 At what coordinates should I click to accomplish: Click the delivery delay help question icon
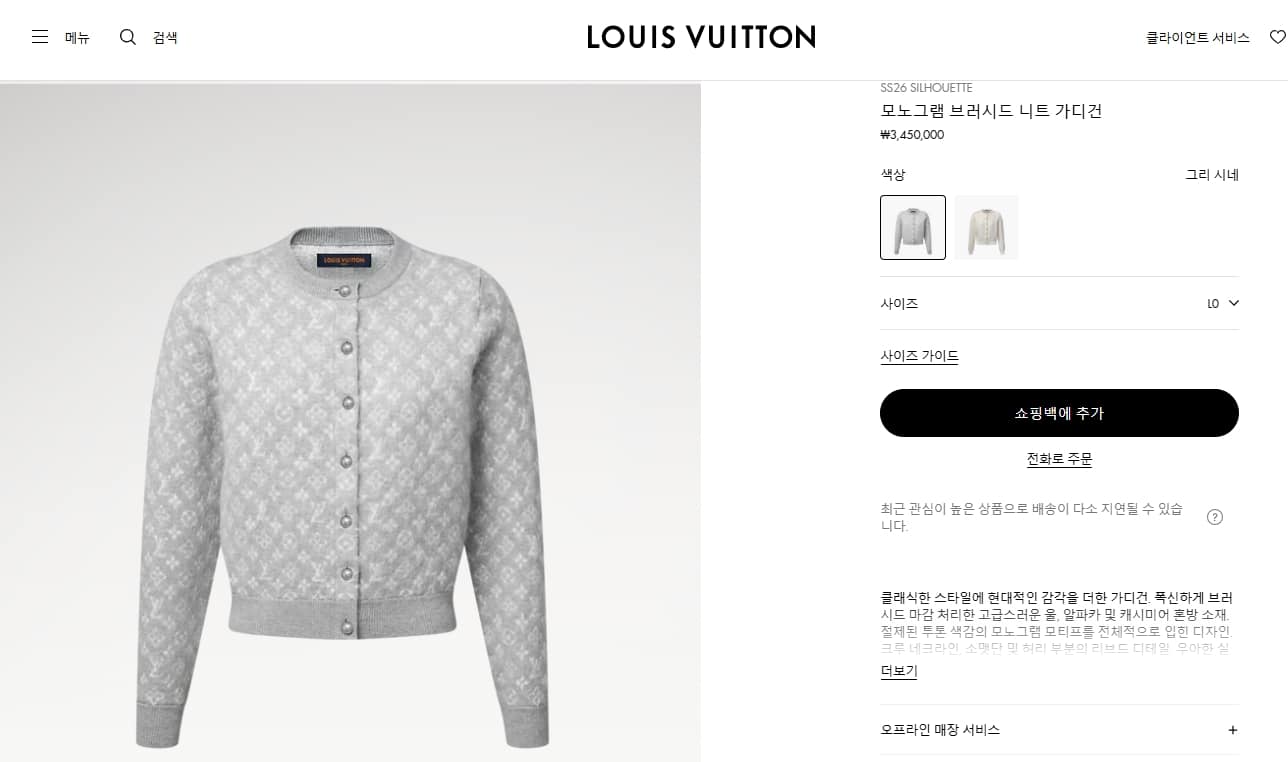(1215, 517)
